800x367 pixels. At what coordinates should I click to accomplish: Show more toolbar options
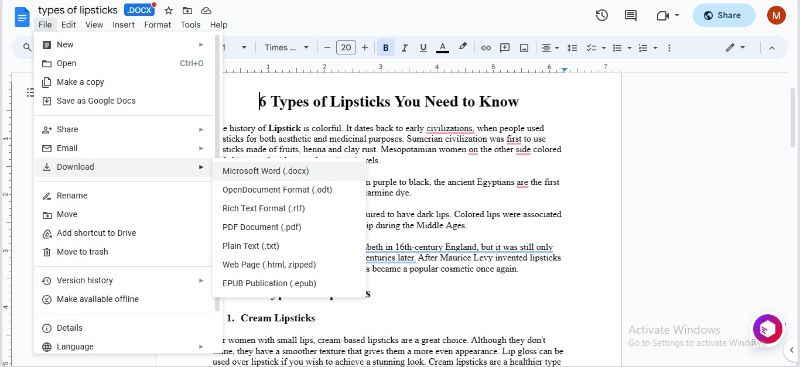pyautogui.click(x=669, y=48)
